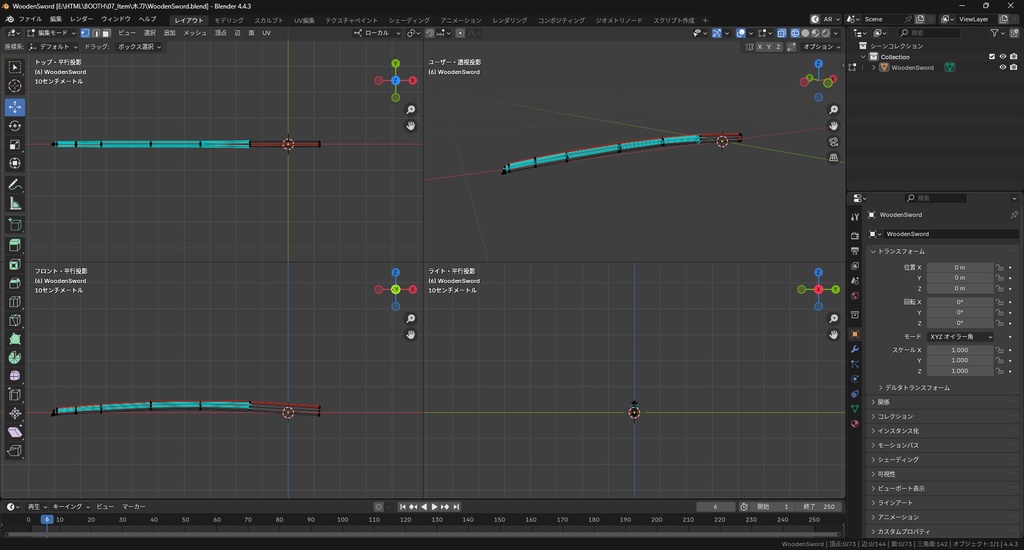Select the Move tool in left toolbar
1024x550 pixels.
(14, 106)
